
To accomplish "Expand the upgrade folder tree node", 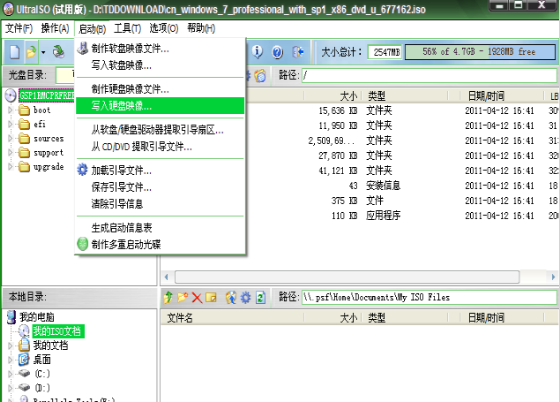I will [x=10, y=166].
